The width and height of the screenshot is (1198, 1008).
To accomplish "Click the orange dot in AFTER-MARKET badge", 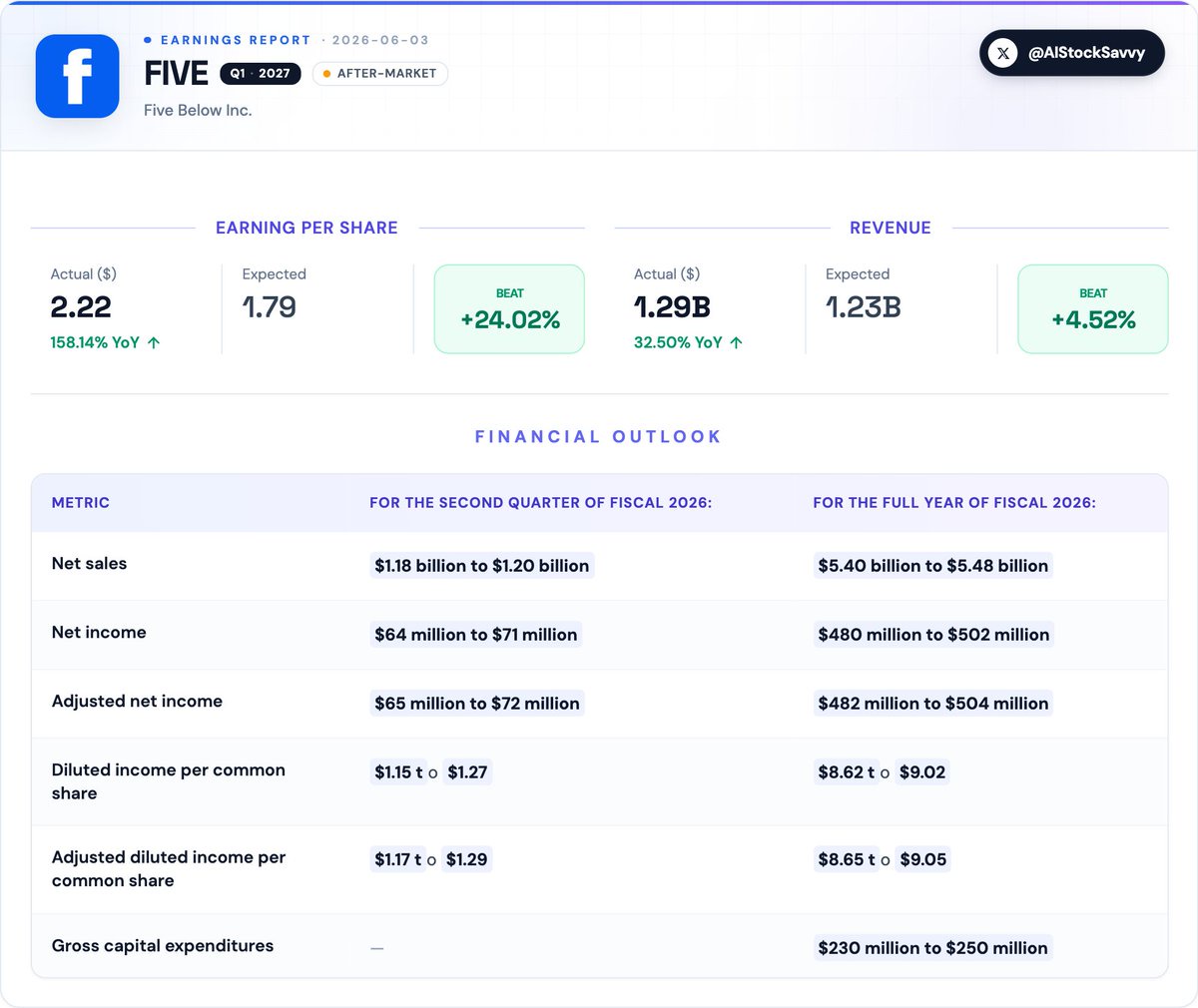I will tap(326, 74).
